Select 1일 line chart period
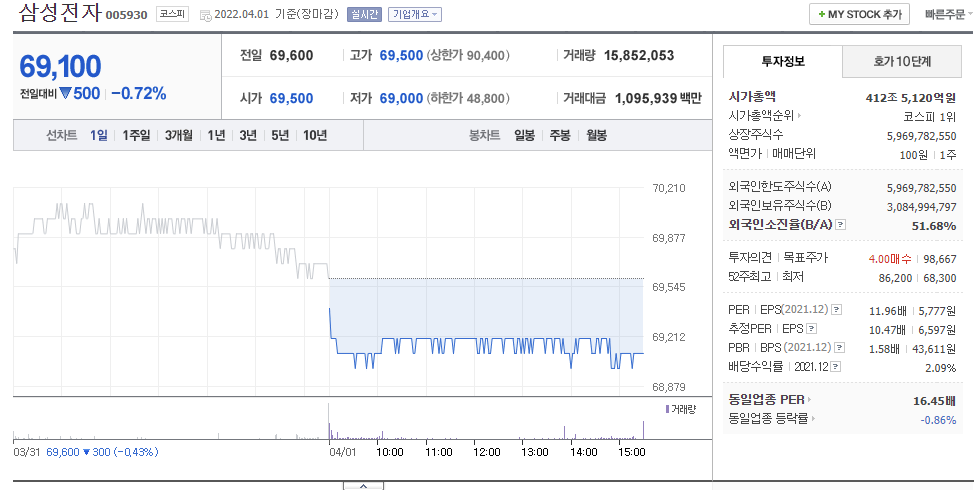977x490 pixels. coord(98,135)
